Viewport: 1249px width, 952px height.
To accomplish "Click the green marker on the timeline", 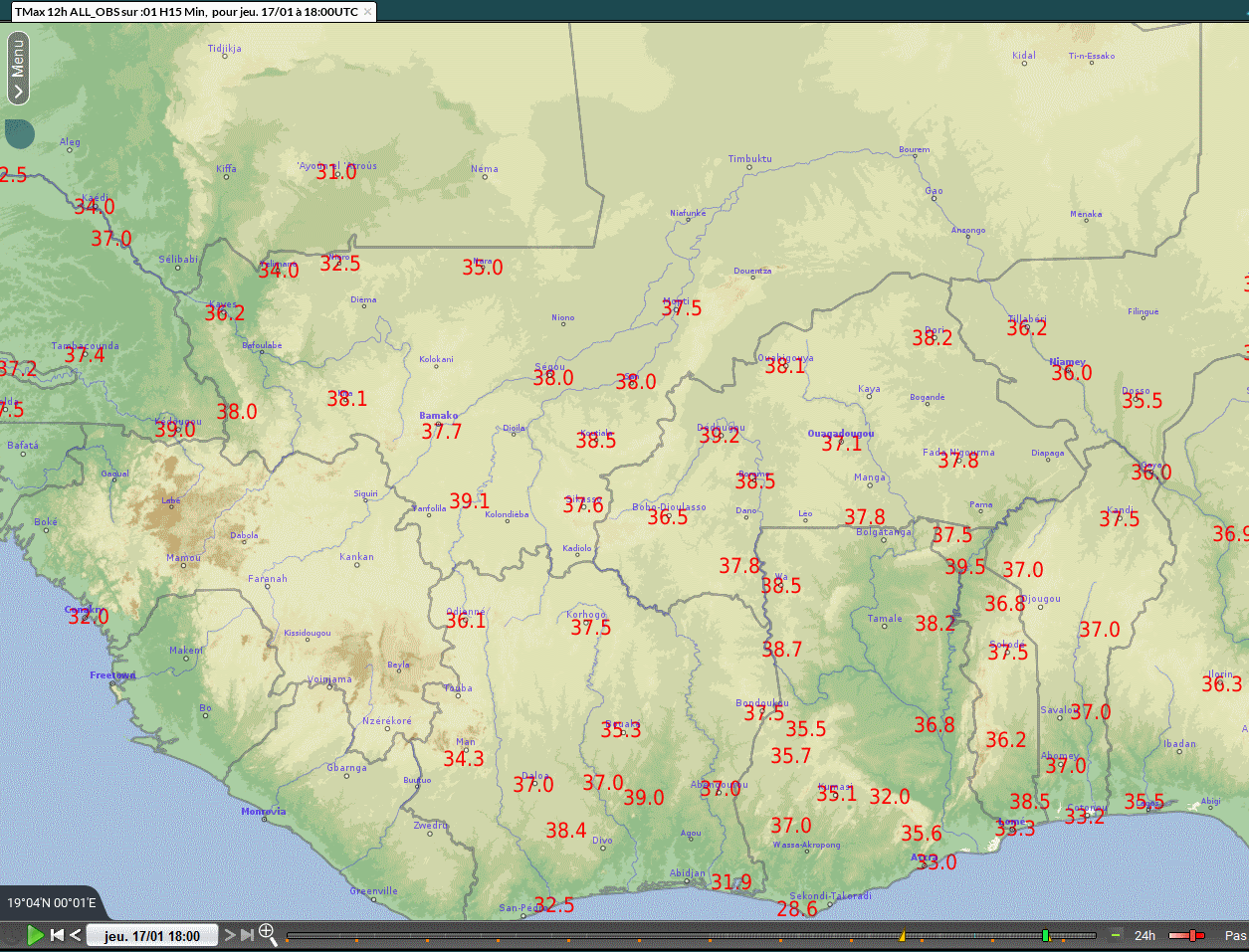I will click(x=1046, y=935).
